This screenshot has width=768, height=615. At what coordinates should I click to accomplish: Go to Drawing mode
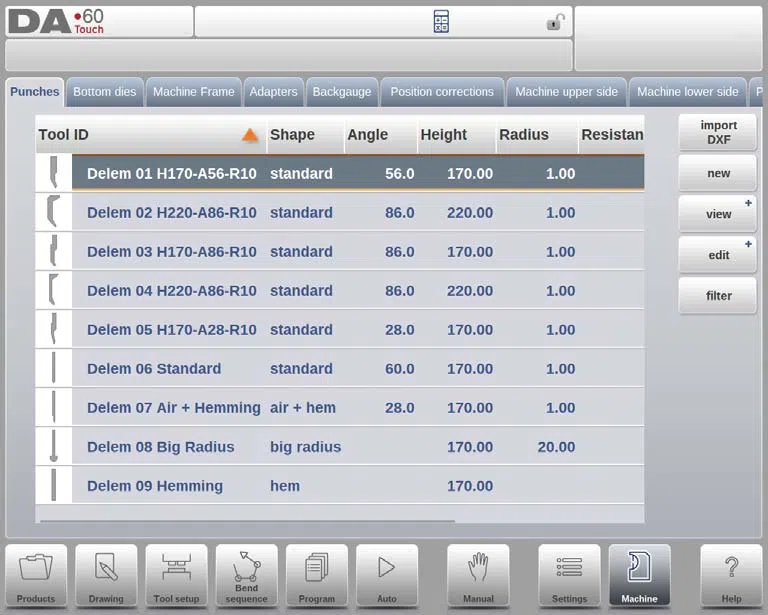coord(106,576)
